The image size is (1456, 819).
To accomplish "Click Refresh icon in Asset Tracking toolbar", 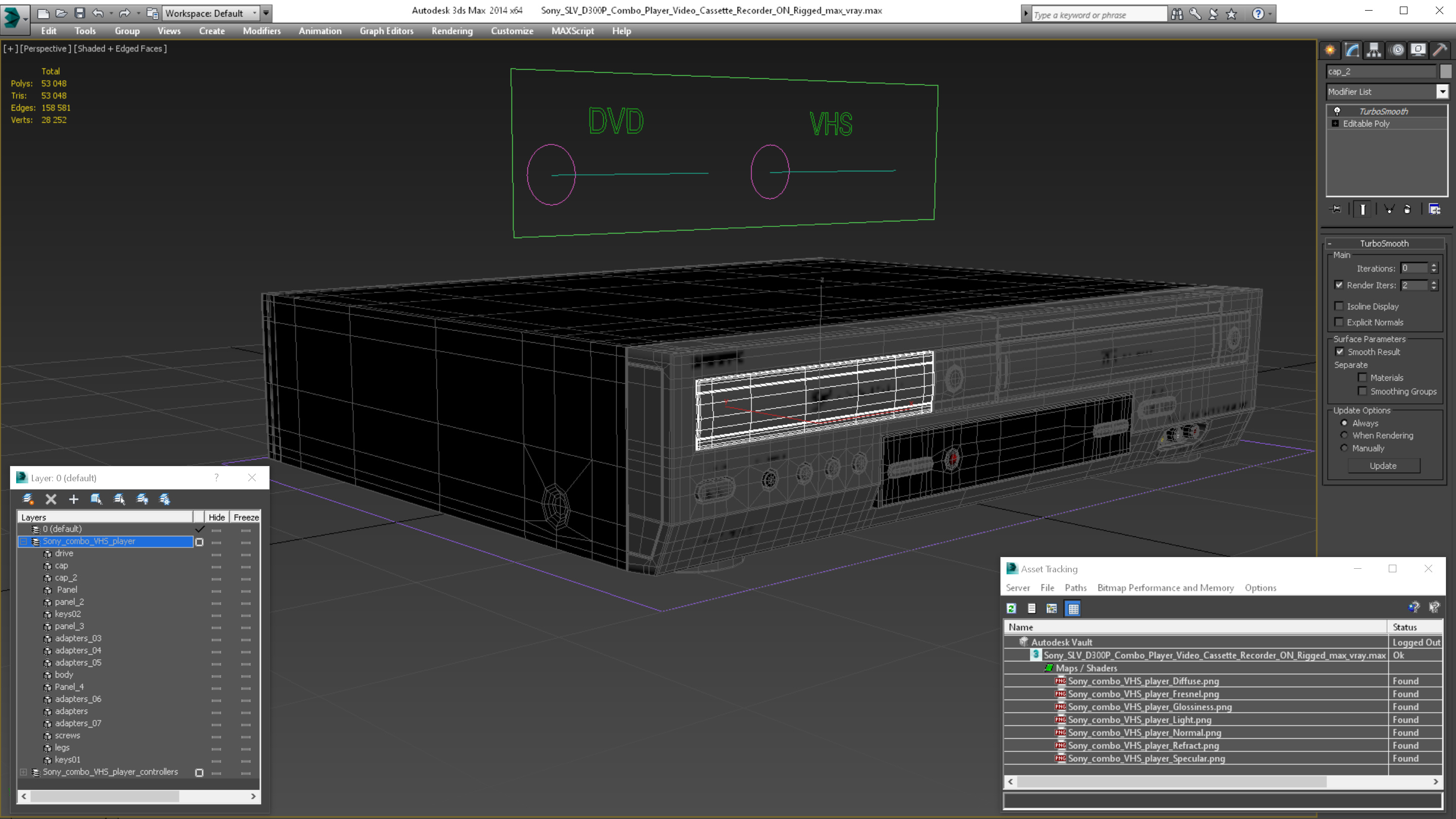I will coord(1012,608).
